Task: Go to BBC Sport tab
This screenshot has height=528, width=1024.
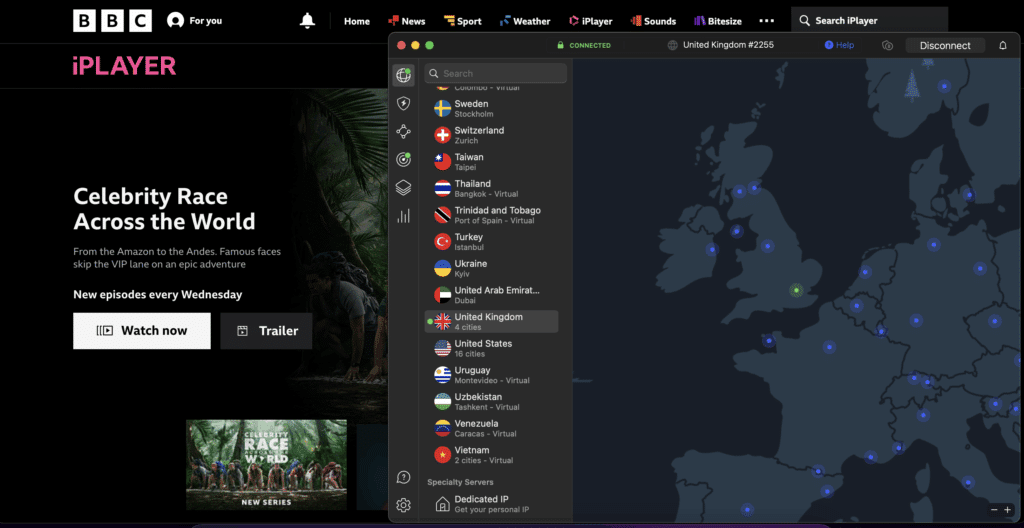Action: 462,21
